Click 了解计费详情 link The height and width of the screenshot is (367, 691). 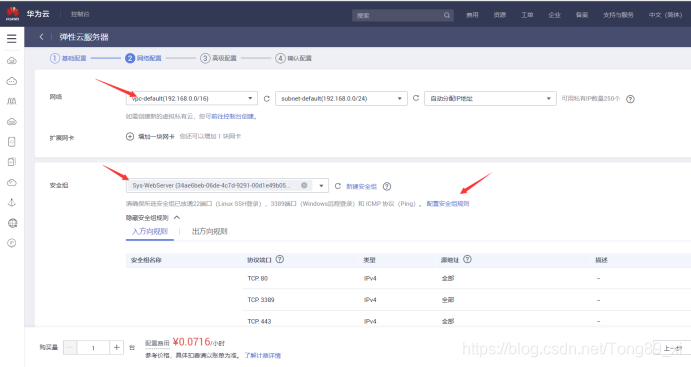(x=263, y=356)
